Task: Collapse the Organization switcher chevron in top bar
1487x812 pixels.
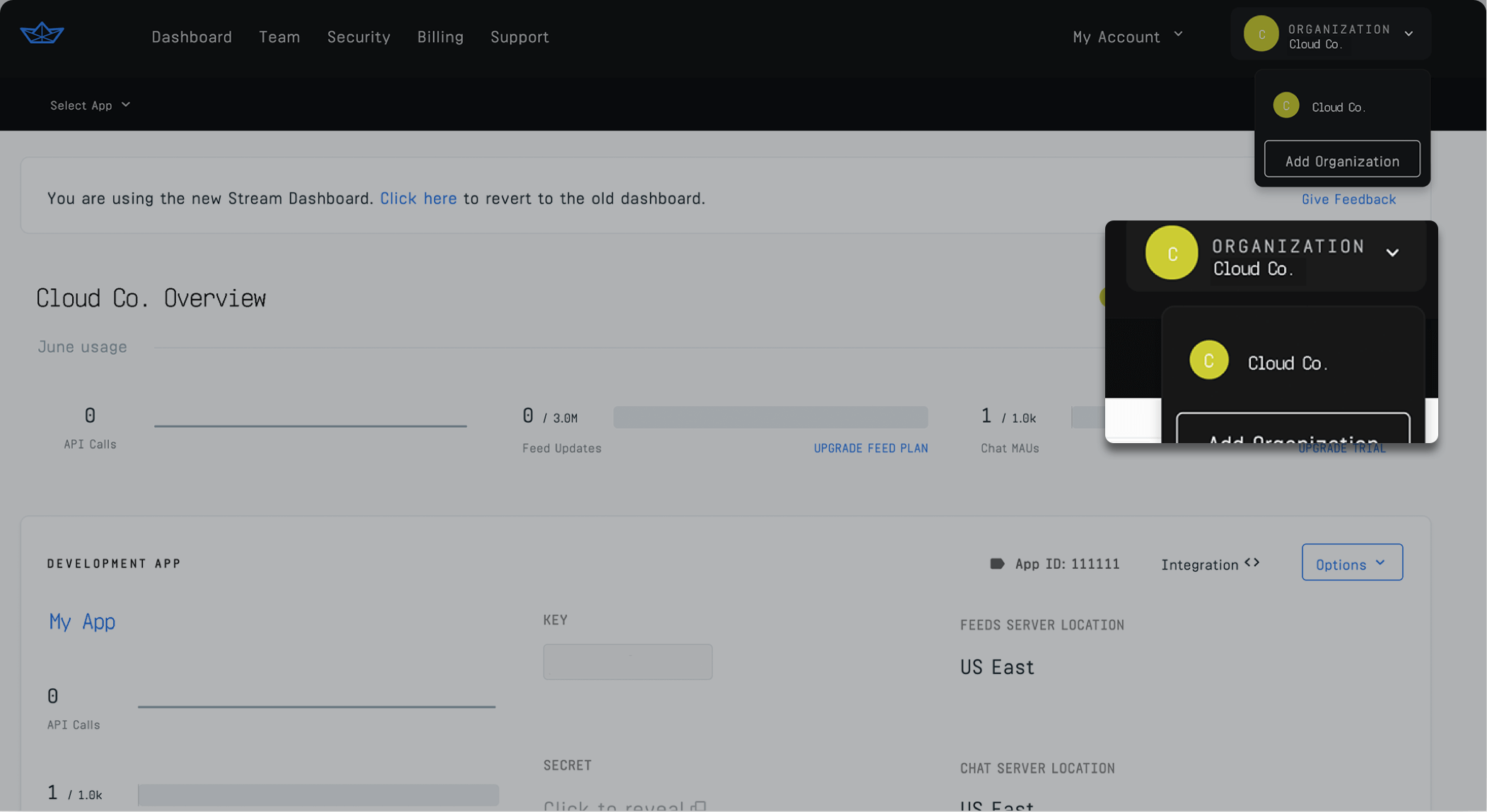Action: click(x=1408, y=34)
